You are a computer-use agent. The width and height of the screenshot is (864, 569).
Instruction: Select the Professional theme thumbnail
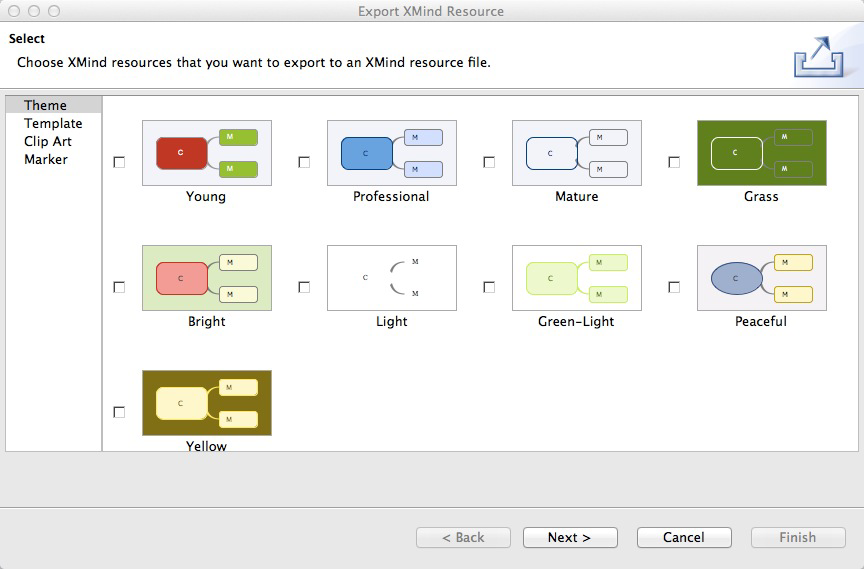click(x=392, y=153)
